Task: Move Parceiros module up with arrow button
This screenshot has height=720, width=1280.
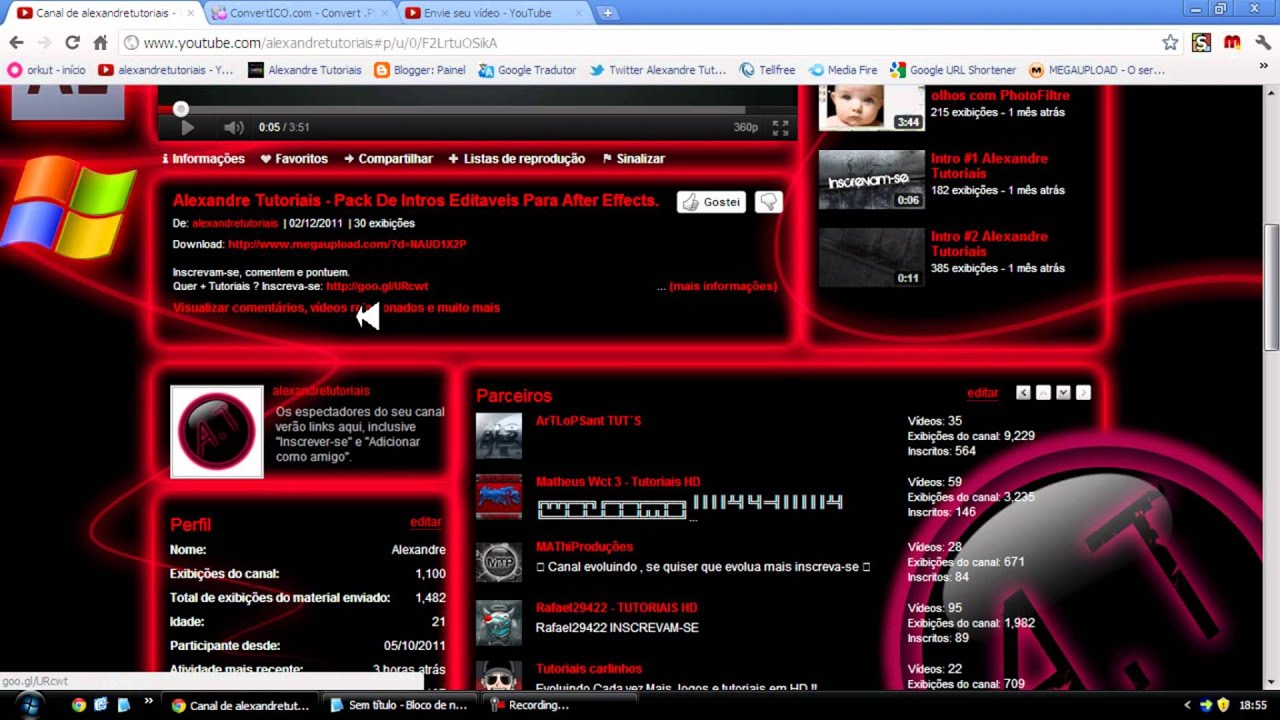Action: 1043,393
